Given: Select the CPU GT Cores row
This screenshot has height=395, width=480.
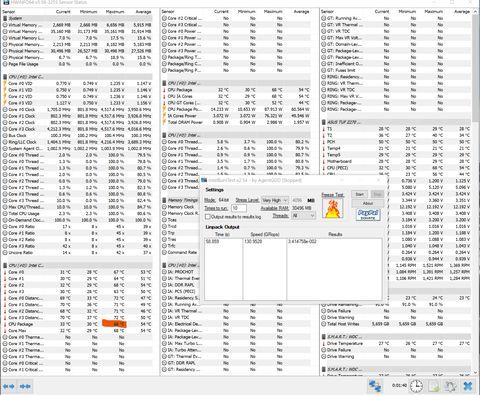Looking at the screenshot, I should 236,103.
